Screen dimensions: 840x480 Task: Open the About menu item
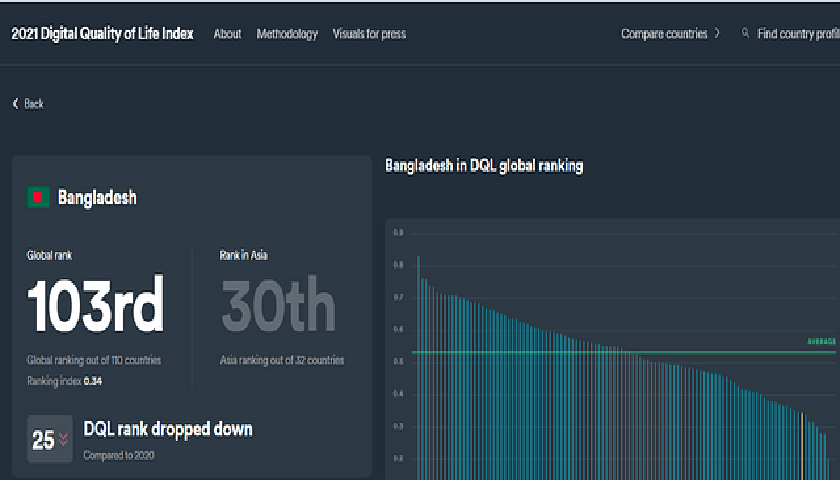(x=227, y=34)
